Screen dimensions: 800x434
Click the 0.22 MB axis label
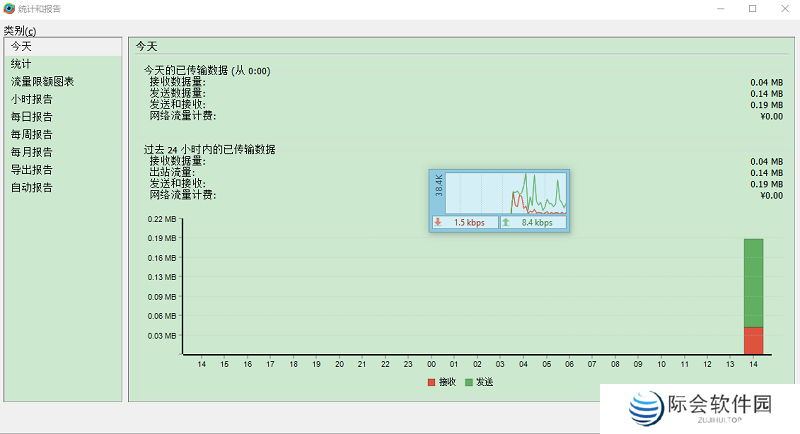pos(162,219)
